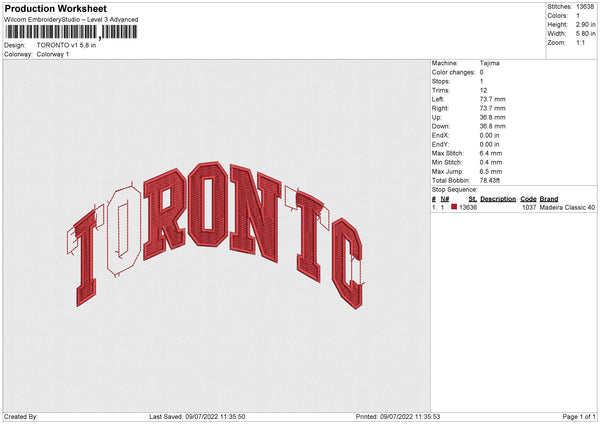Viewport: 600px width, 424px height.
Task: Select the 'Production Worksheet' heading
Action: click(x=56, y=8)
